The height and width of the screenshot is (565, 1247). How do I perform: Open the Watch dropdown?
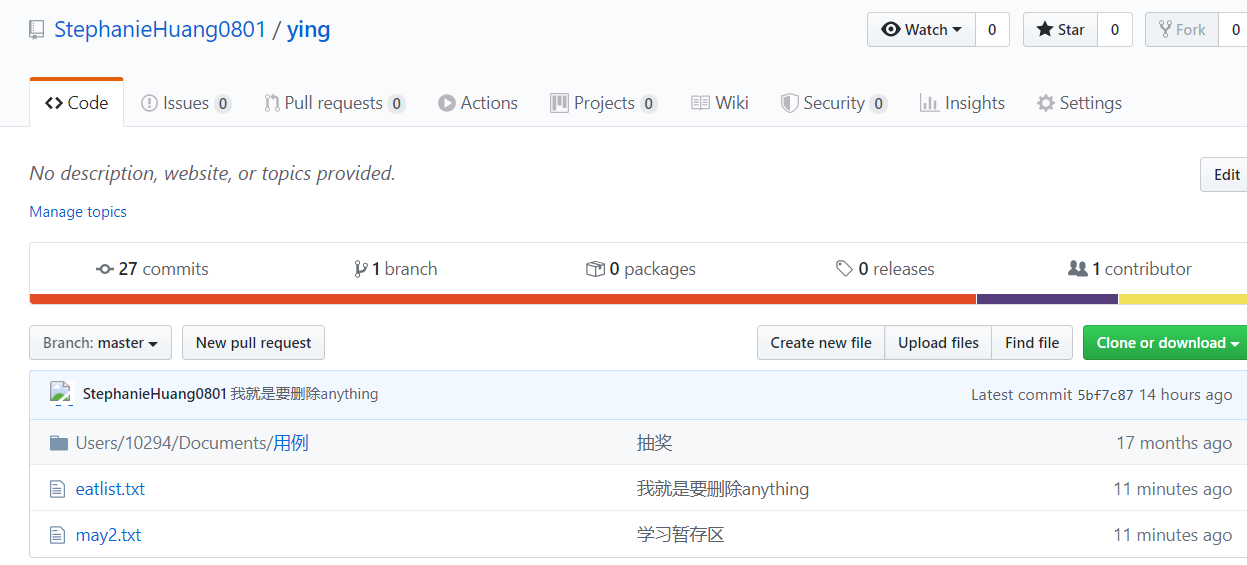(x=921, y=29)
